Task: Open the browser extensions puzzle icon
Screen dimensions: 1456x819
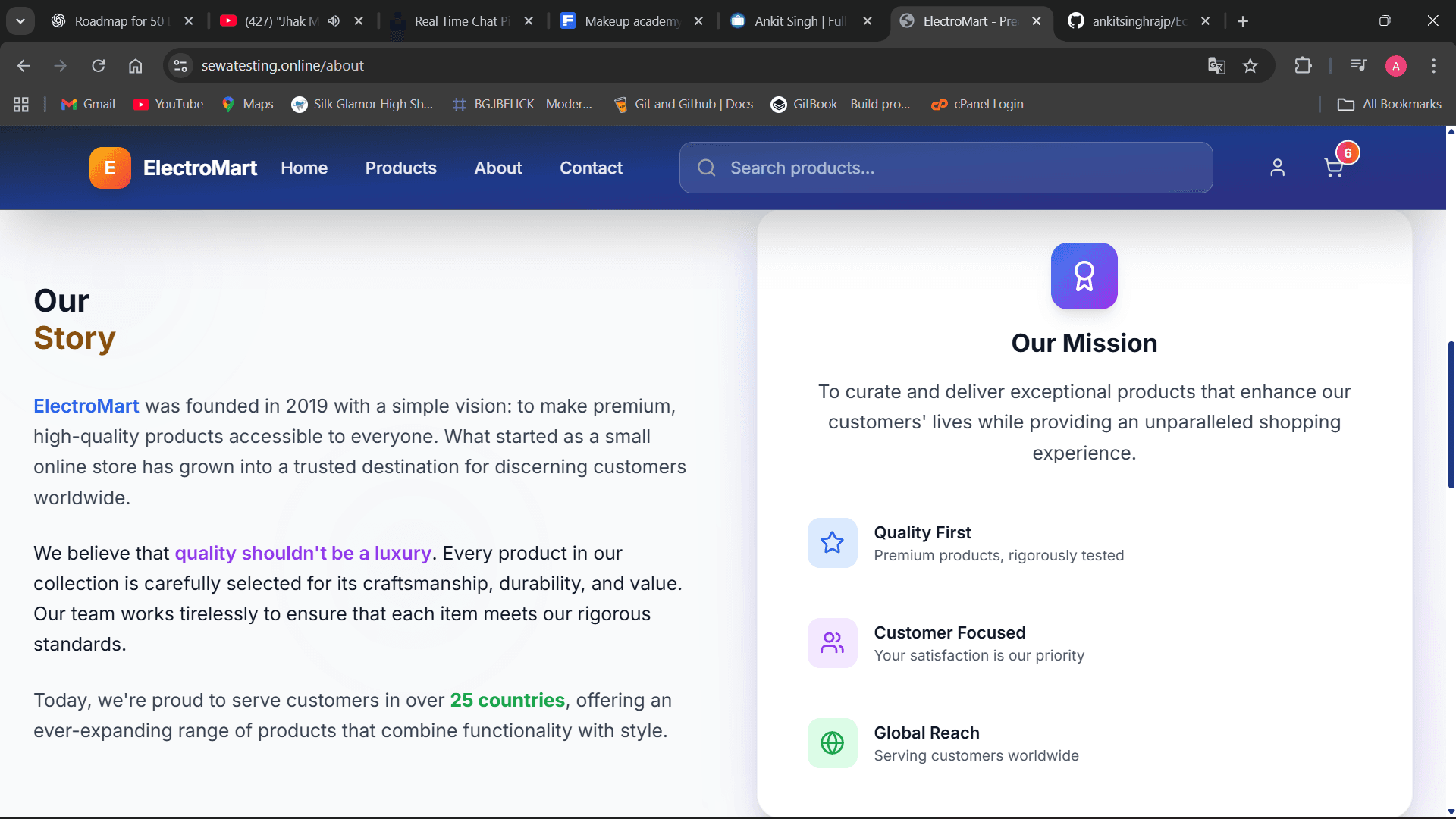Action: [1303, 66]
